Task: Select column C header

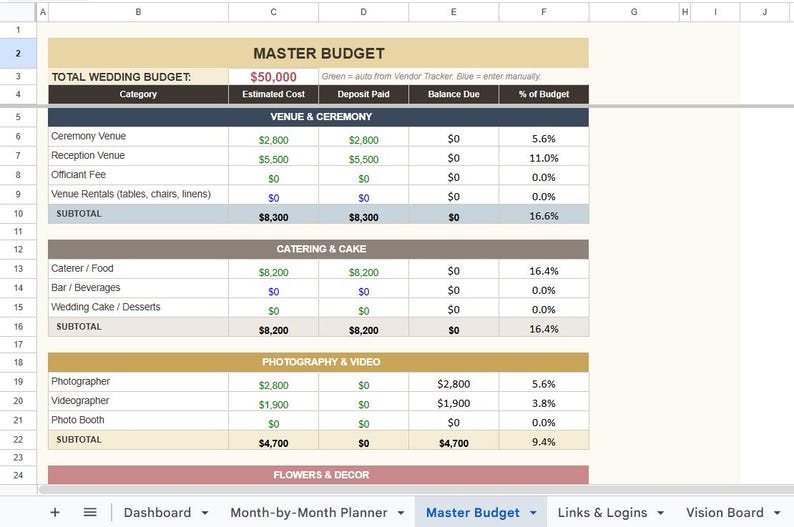Action: pyautogui.click(x=273, y=12)
